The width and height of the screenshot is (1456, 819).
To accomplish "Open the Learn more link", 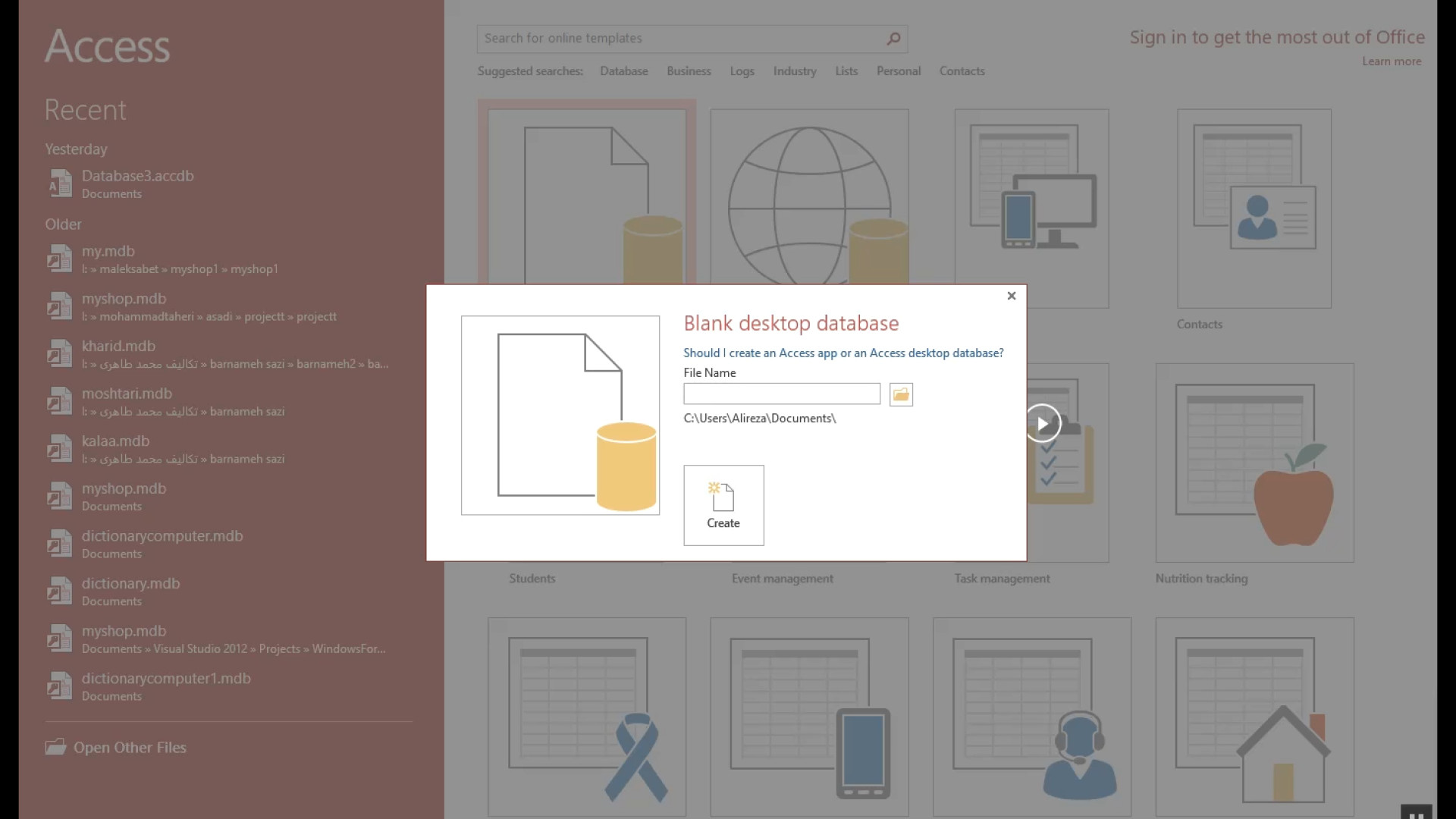I will (x=1392, y=61).
